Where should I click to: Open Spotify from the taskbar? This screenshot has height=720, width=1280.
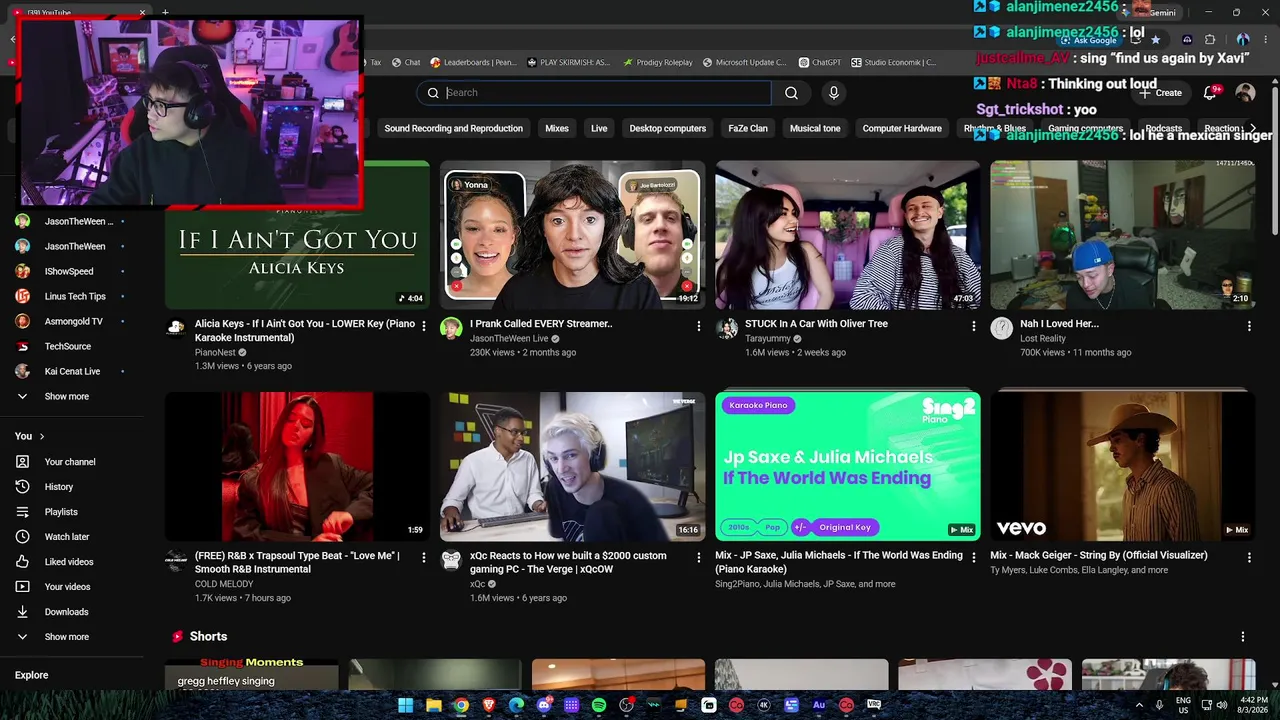(x=599, y=705)
